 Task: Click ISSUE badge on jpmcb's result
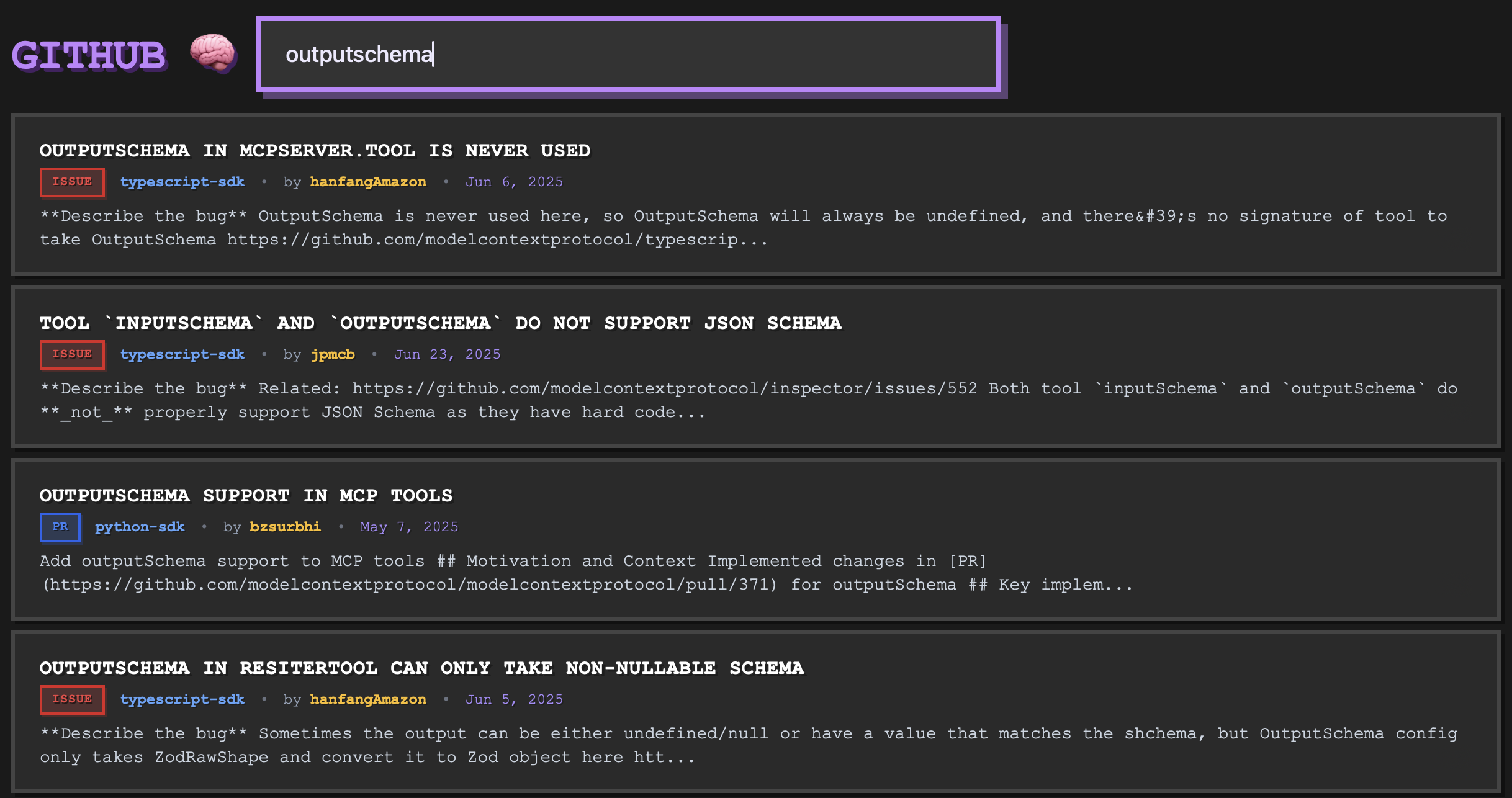[x=72, y=354]
